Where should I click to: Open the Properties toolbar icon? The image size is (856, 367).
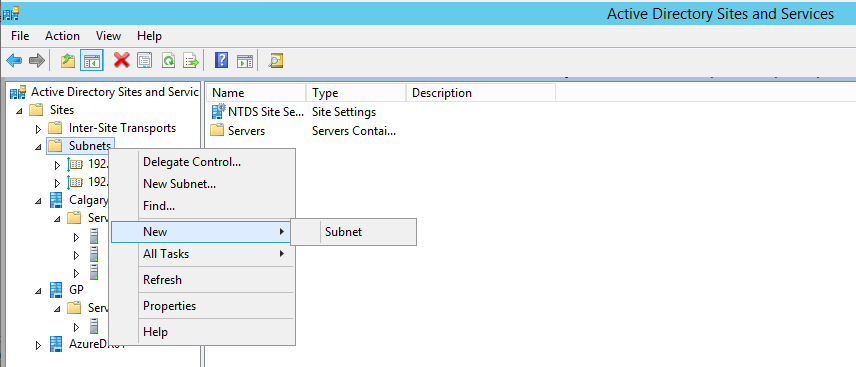pos(144,60)
